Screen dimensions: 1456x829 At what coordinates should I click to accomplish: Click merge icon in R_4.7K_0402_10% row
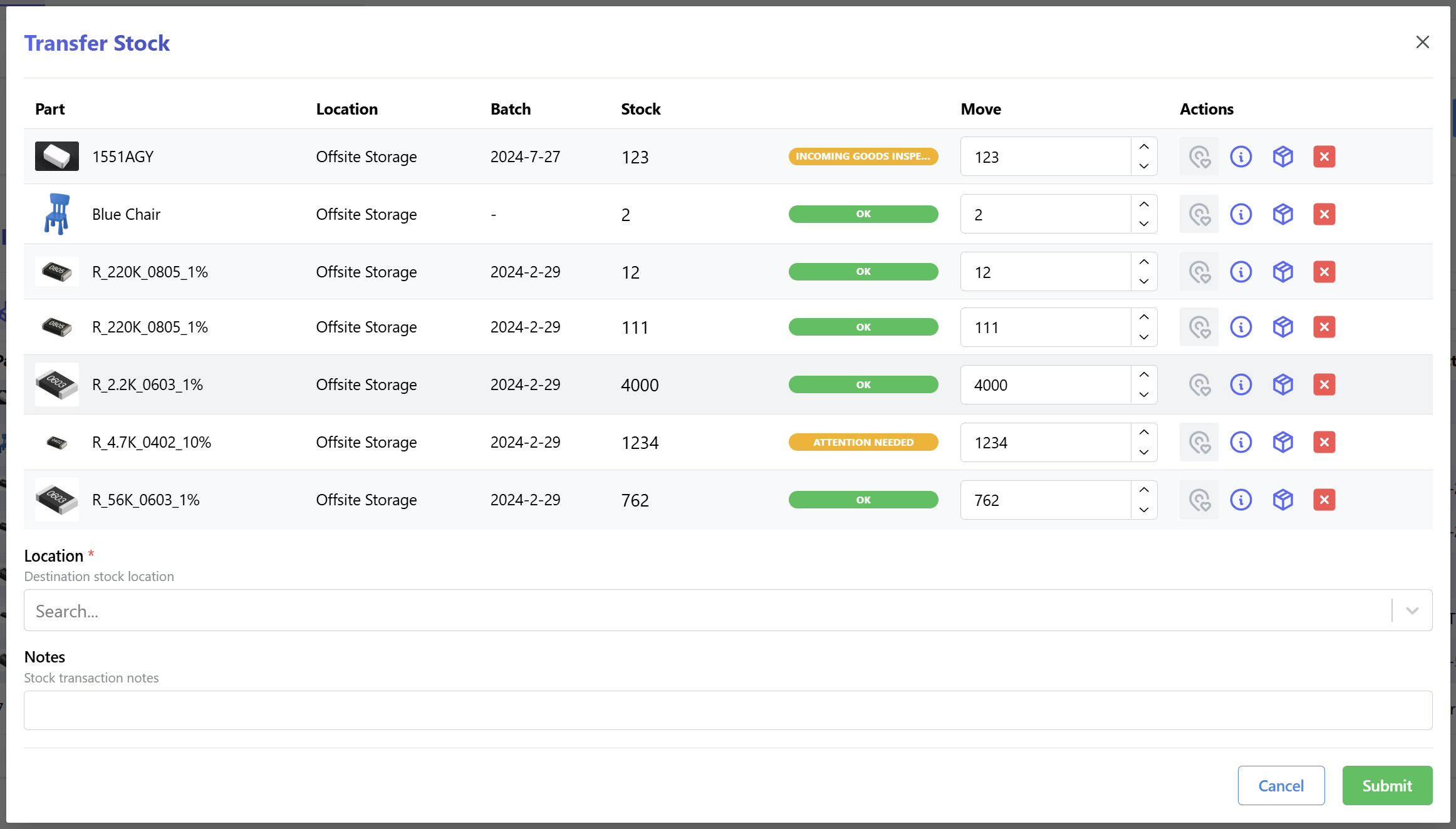(1199, 442)
